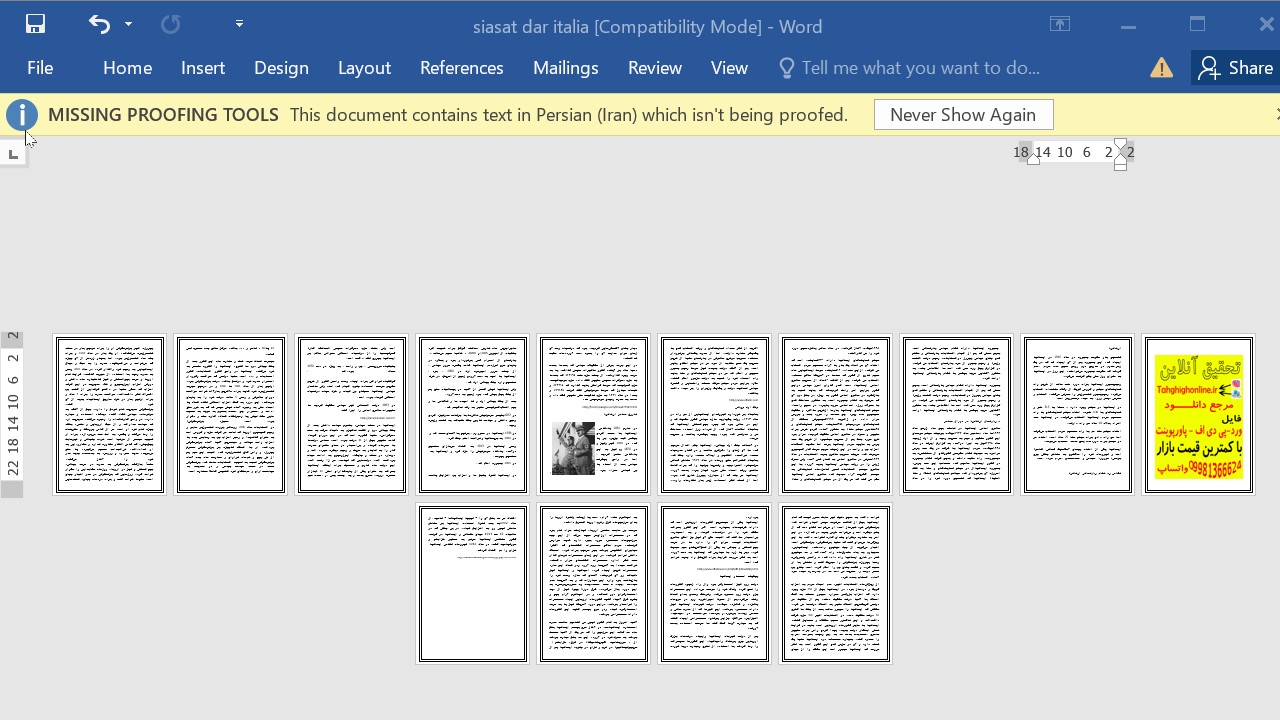This screenshot has height=720, width=1280.
Task: Select the last page in bottom row
Action: (836, 584)
